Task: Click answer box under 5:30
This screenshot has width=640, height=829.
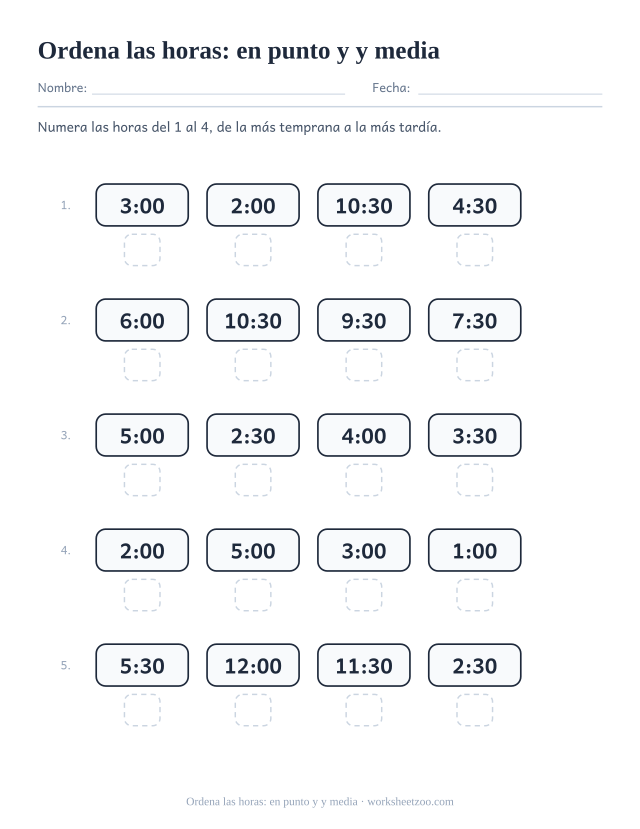Action: (x=142, y=710)
